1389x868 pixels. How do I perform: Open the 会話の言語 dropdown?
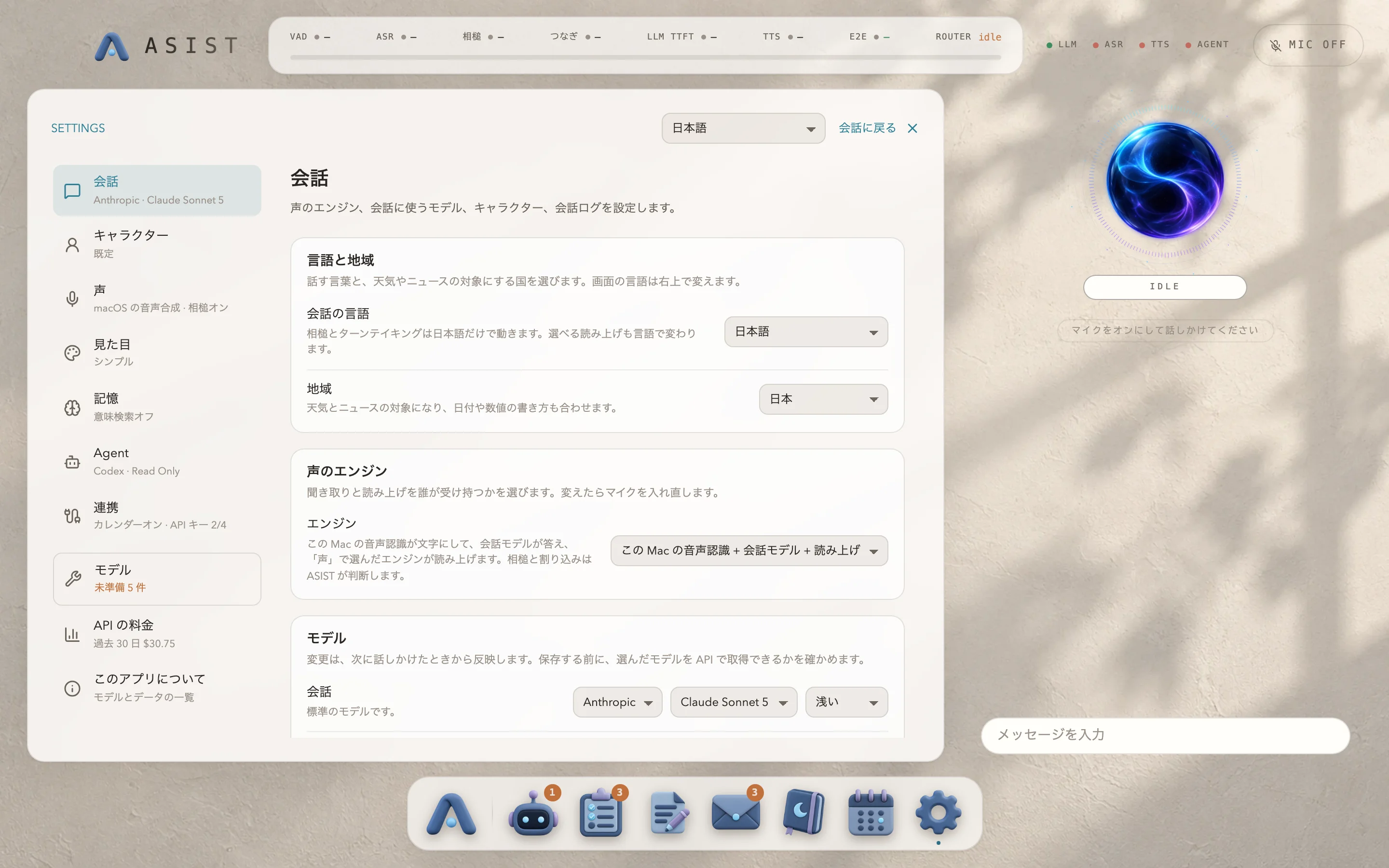(806, 332)
